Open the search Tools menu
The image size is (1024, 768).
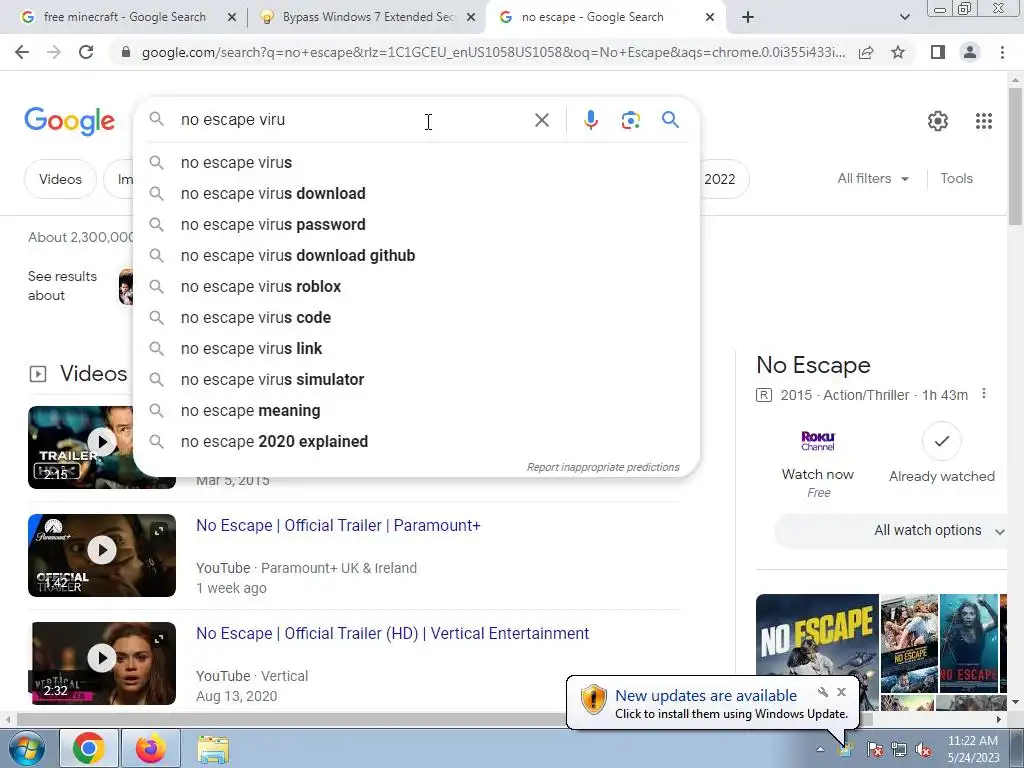(x=956, y=178)
